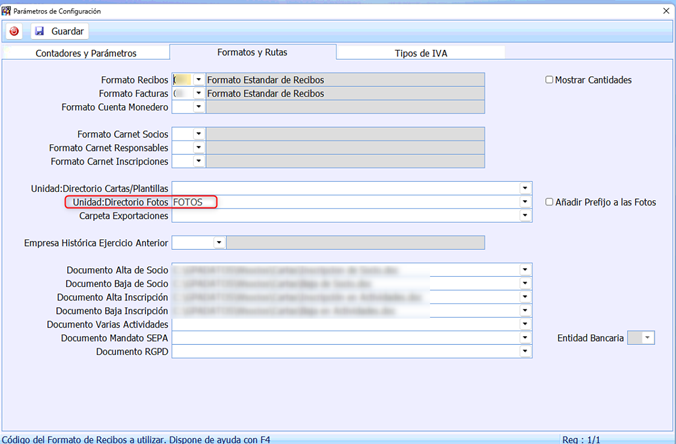
Task: Select the Formatos y Rutas tab
Action: (x=253, y=52)
